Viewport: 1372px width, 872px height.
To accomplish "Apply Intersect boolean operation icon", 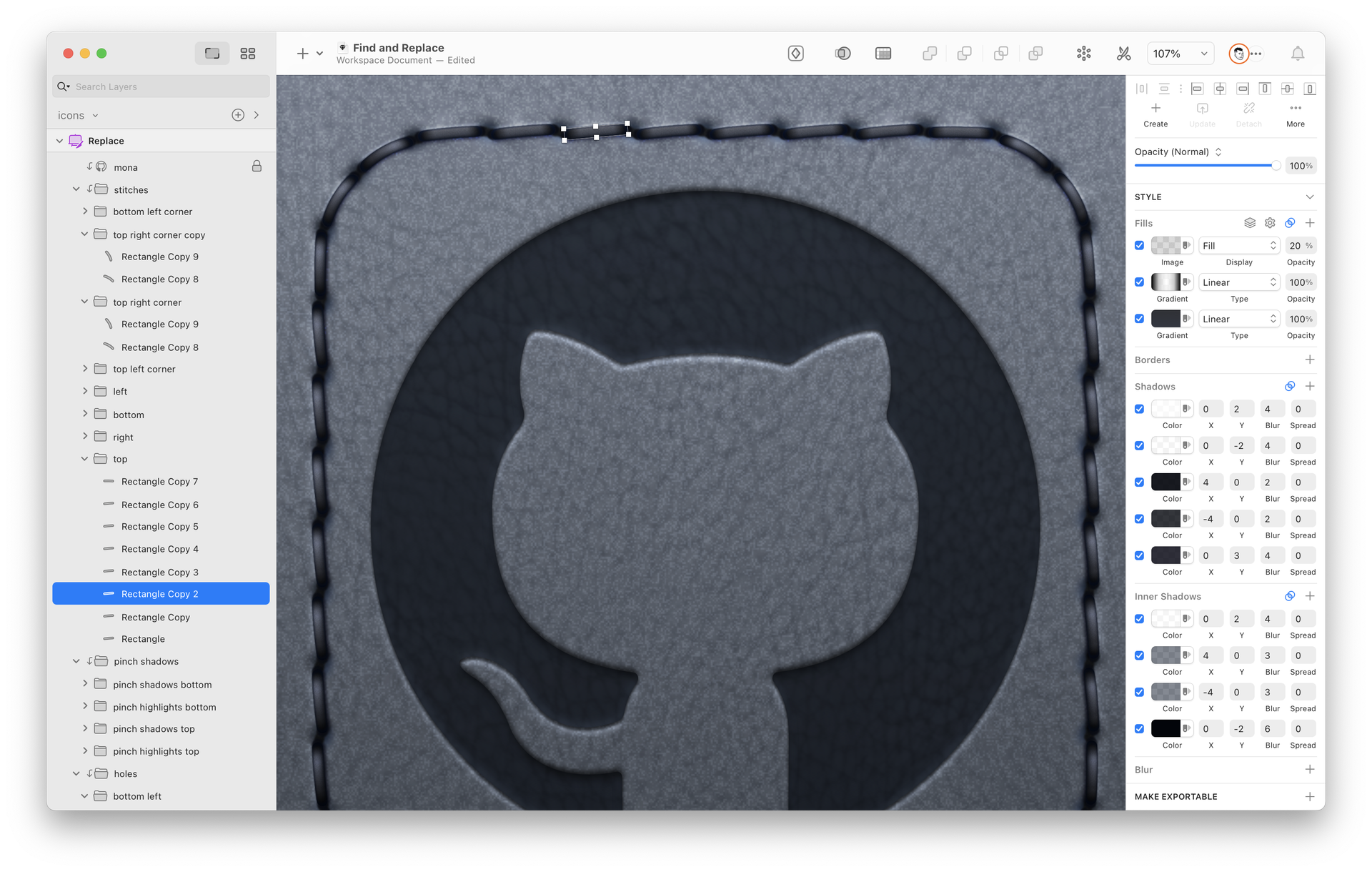I will click(1000, 54).
